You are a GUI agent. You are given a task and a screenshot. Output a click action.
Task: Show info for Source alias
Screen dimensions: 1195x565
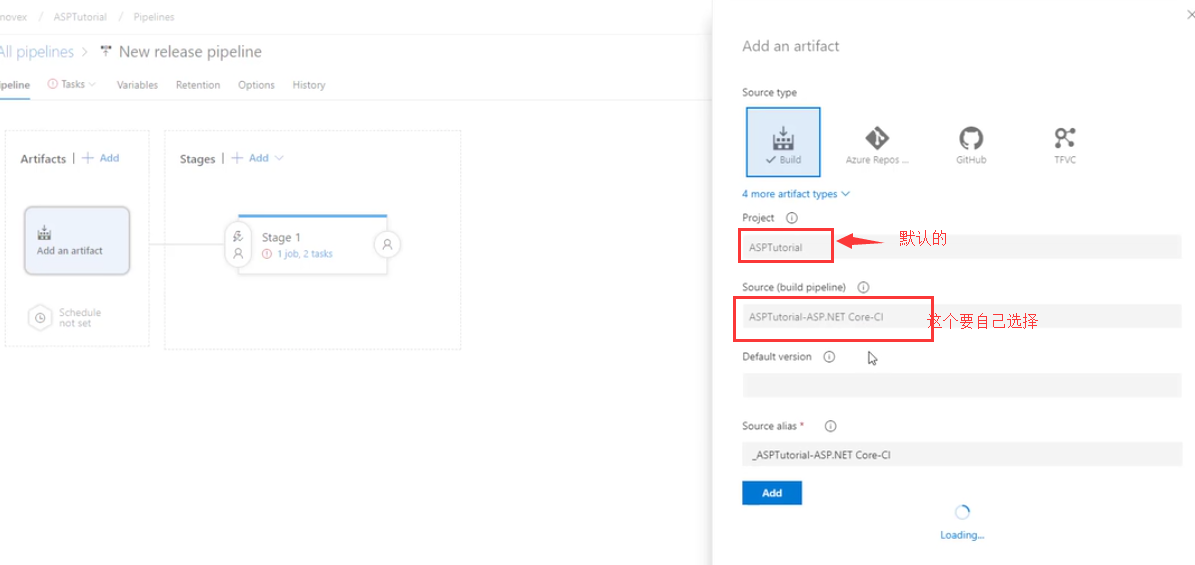pyautogui.click(x=831, y=426)
